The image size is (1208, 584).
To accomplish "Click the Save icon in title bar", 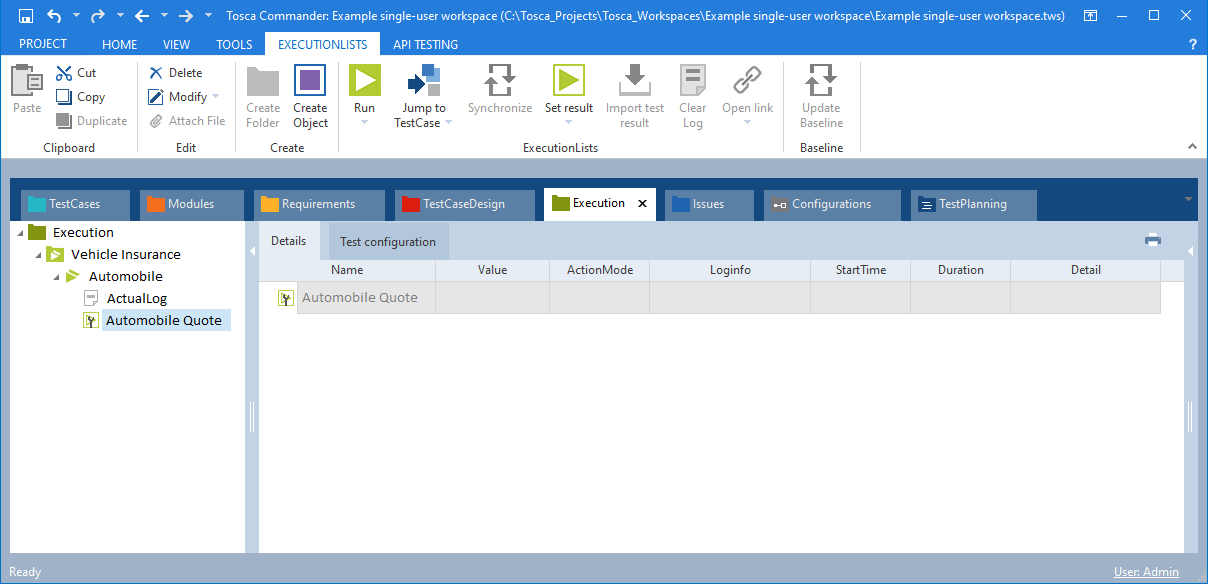I will point(26,16).
